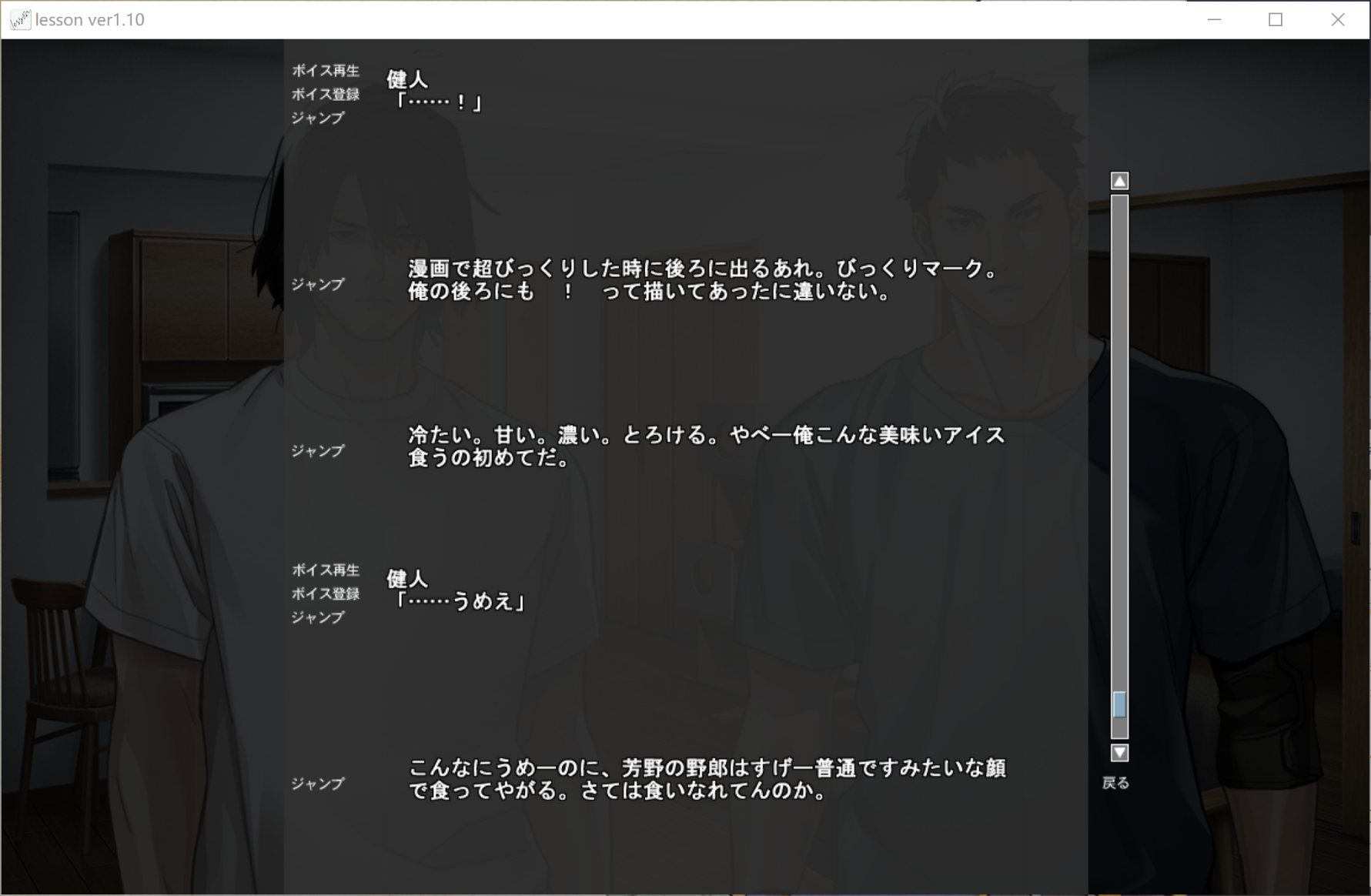
Task: Register voice for 健人's 「……！」 line
Action: [325, 95]
